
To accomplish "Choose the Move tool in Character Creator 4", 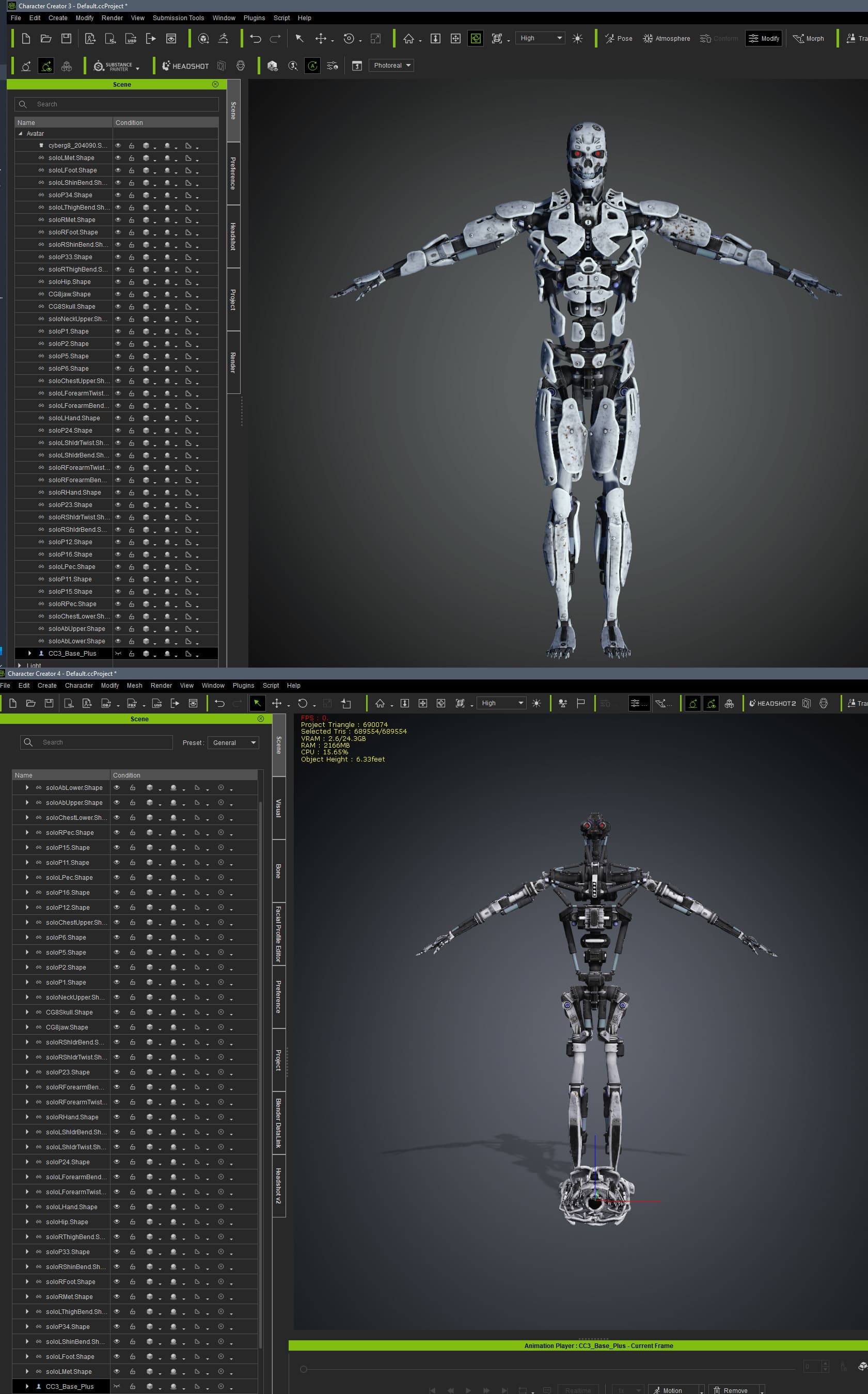I will (277, 703).
